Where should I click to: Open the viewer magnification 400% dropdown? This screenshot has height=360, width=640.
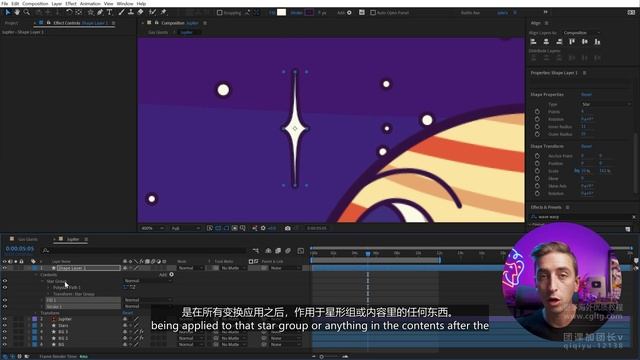152,228
